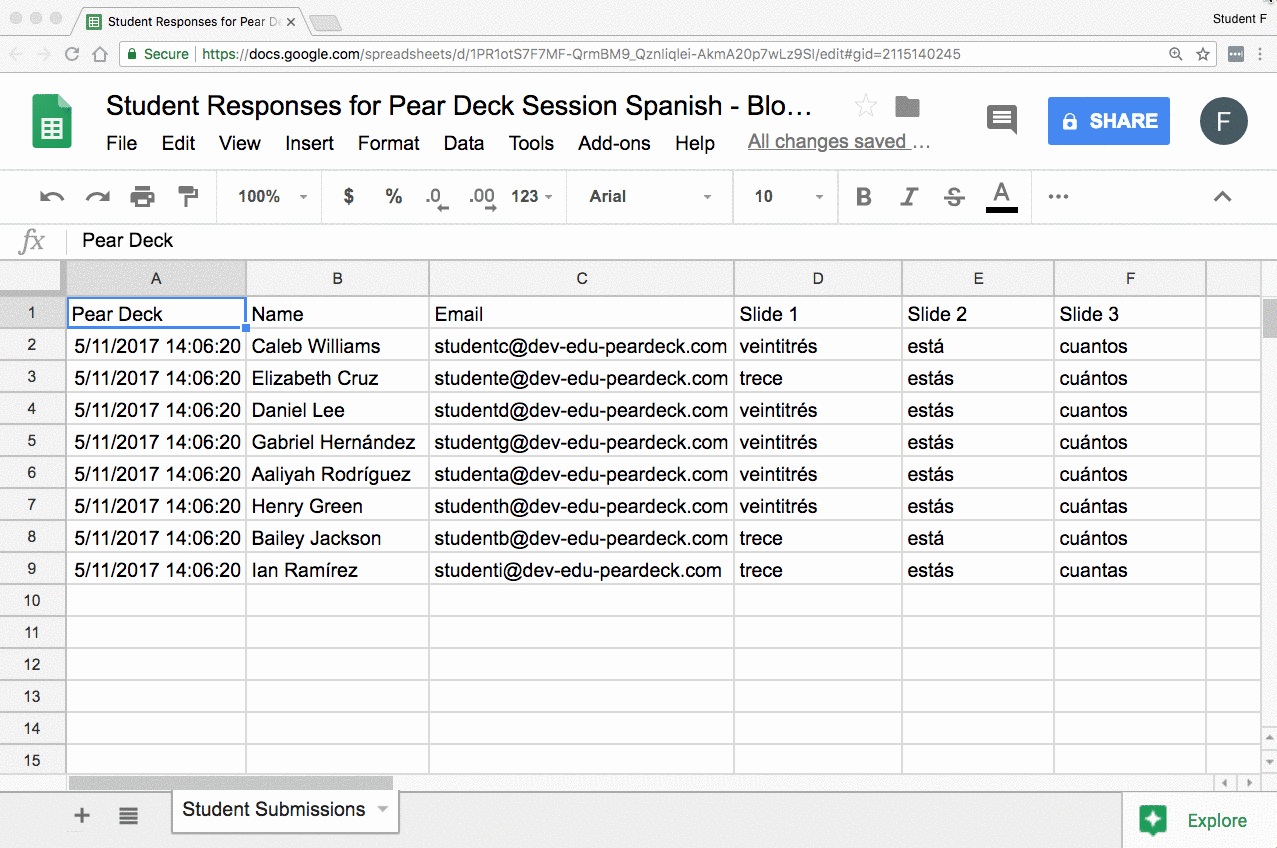The width and height of the screenshot is (1277, 848).
Task: Open the View menu
Action: [x=240, y=143]
